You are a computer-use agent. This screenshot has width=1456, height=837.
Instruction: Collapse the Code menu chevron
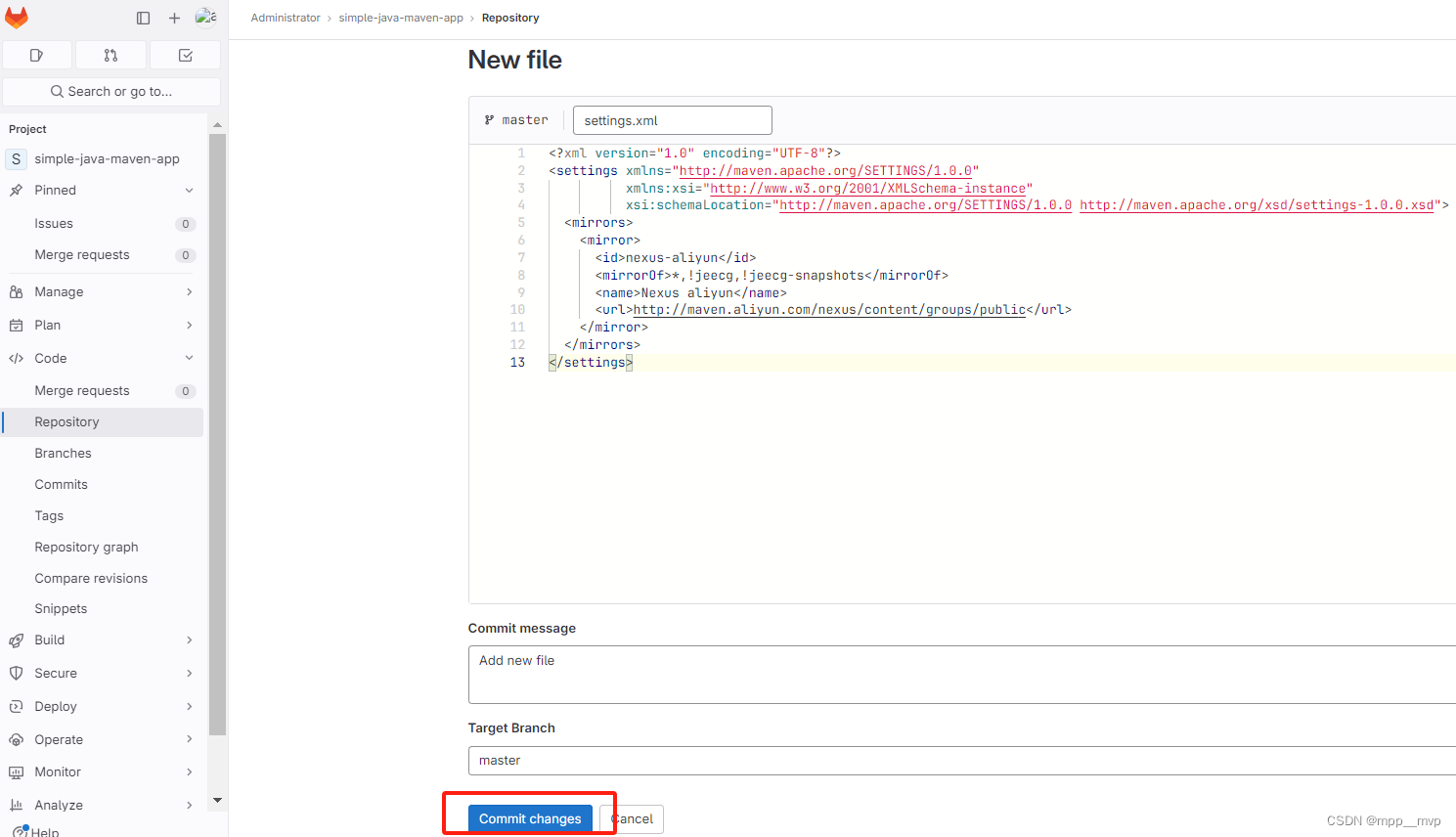(189, 359)
